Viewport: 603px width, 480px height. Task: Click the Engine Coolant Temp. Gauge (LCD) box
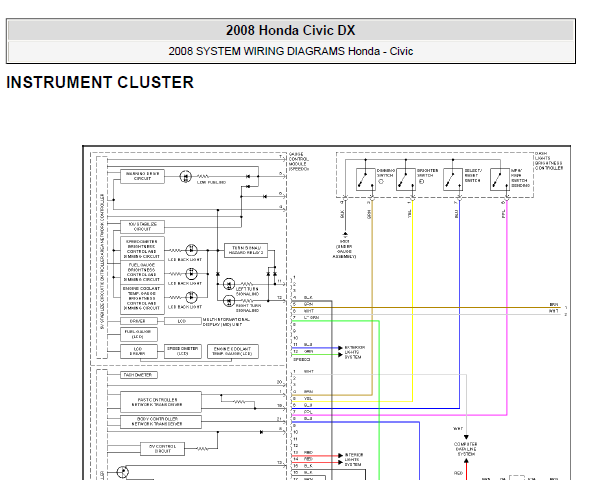[233, 351]
